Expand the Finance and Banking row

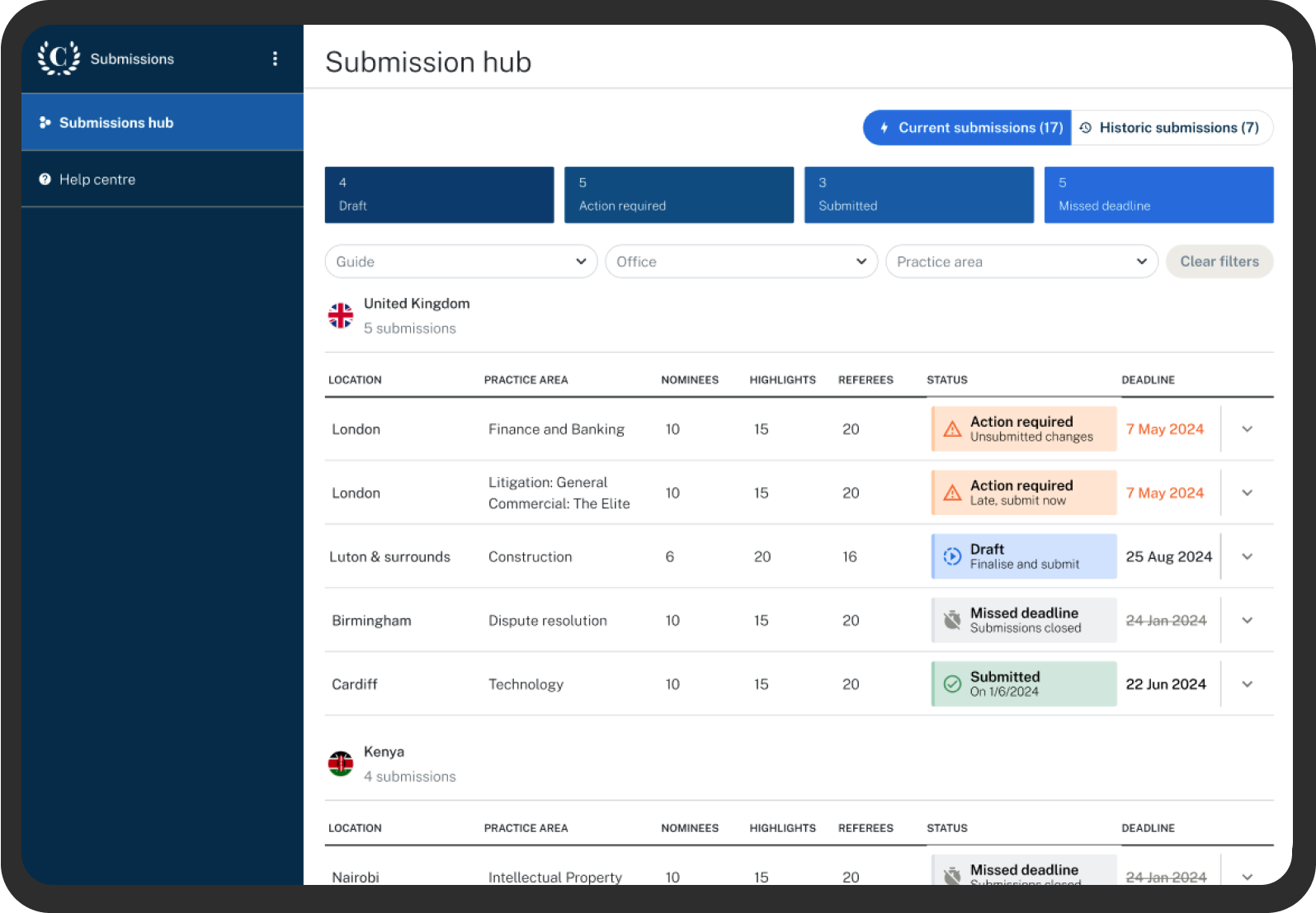(1248, 429)
